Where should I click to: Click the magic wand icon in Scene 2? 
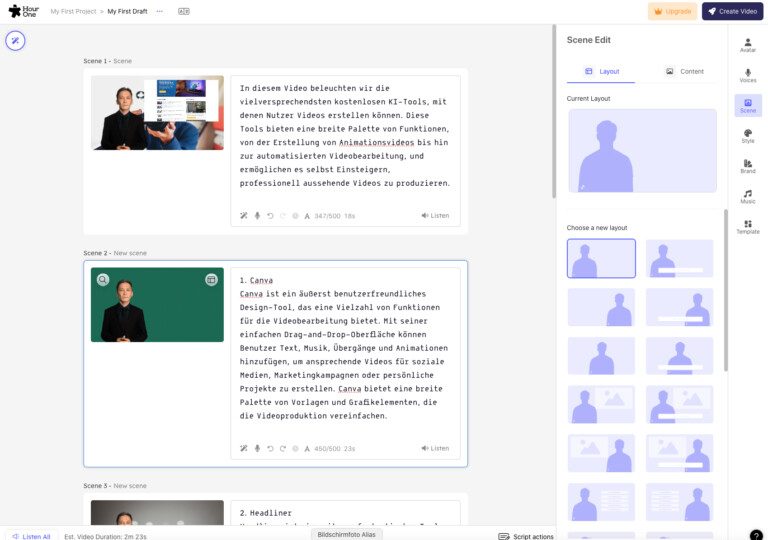pos(243,448)
